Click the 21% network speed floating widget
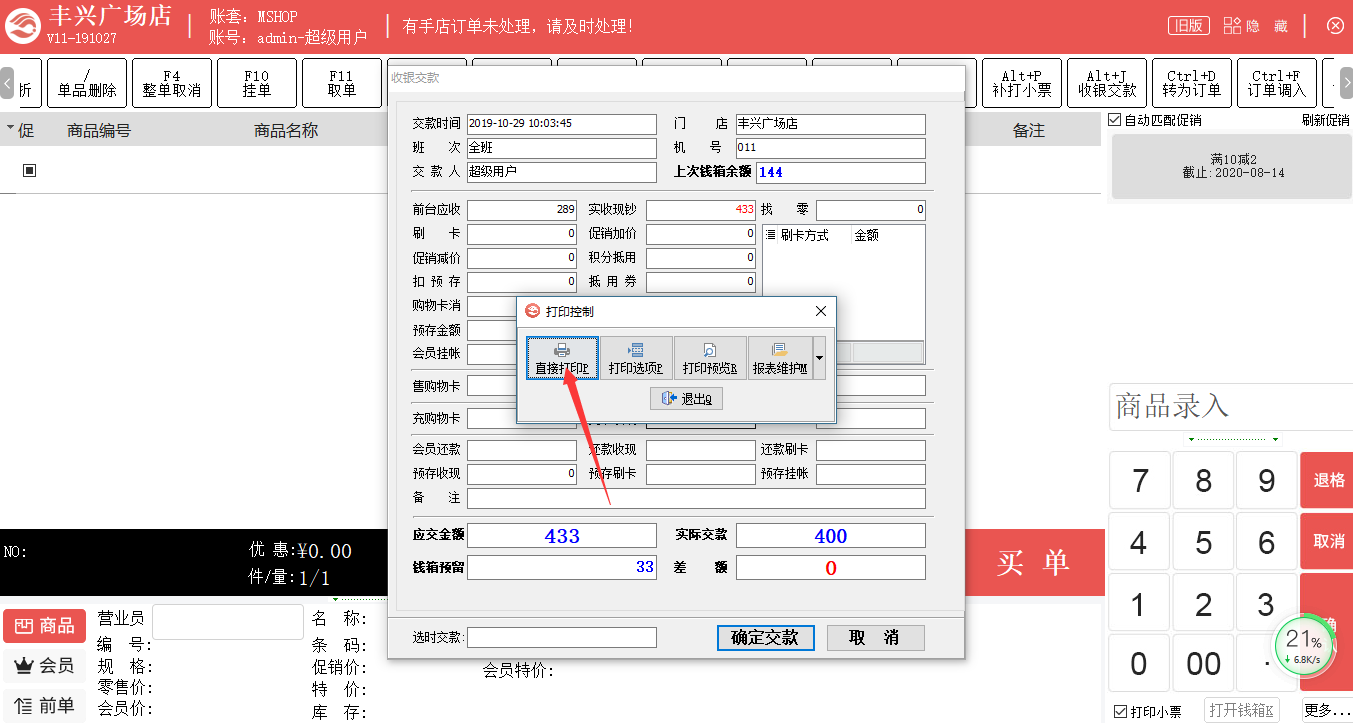This screenshot has width=1353, height=723. 1304,648
